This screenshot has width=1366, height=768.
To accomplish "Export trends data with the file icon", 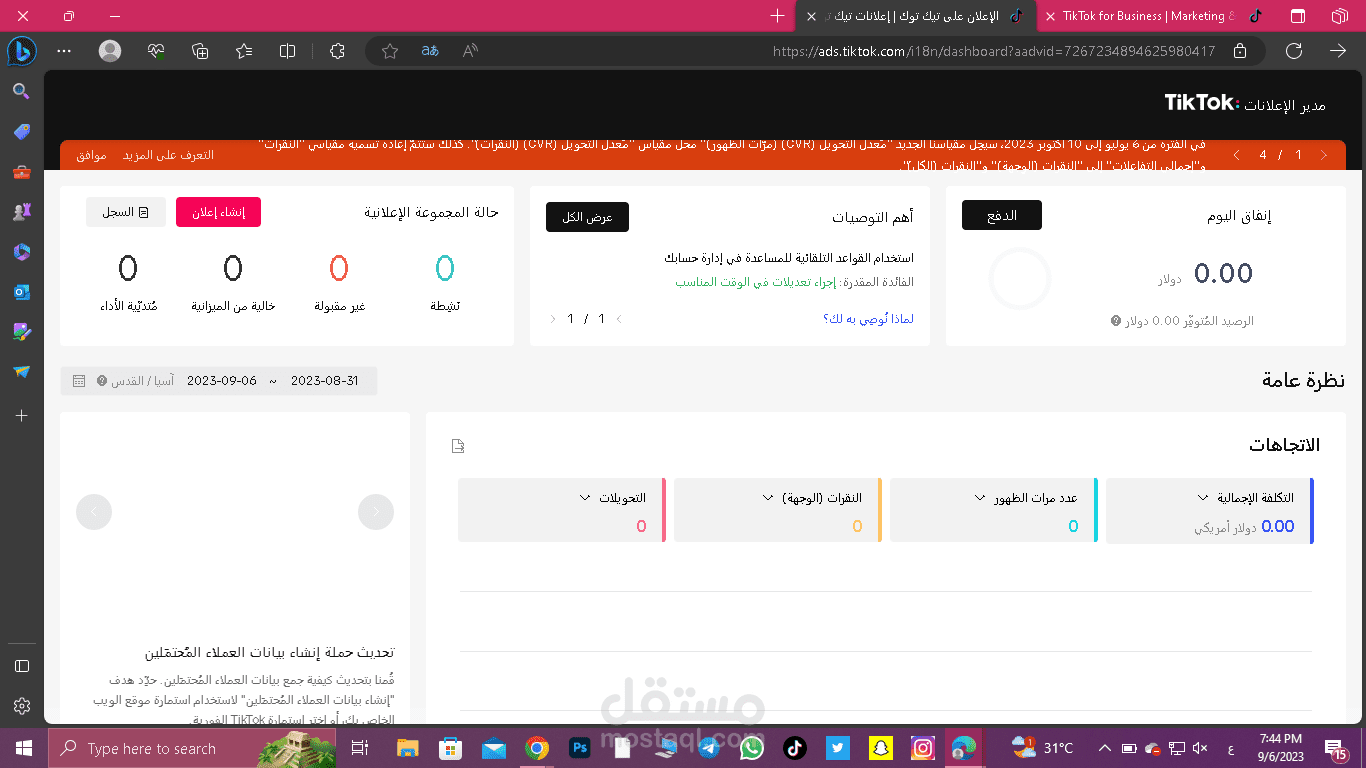I will pyautogui.click(x=458, y=446).
